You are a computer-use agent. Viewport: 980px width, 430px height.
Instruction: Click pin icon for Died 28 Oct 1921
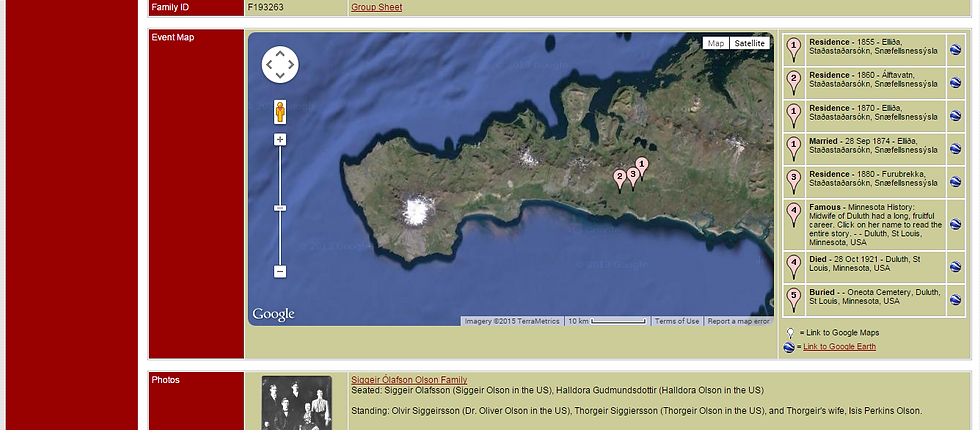[x=793, y=267]
